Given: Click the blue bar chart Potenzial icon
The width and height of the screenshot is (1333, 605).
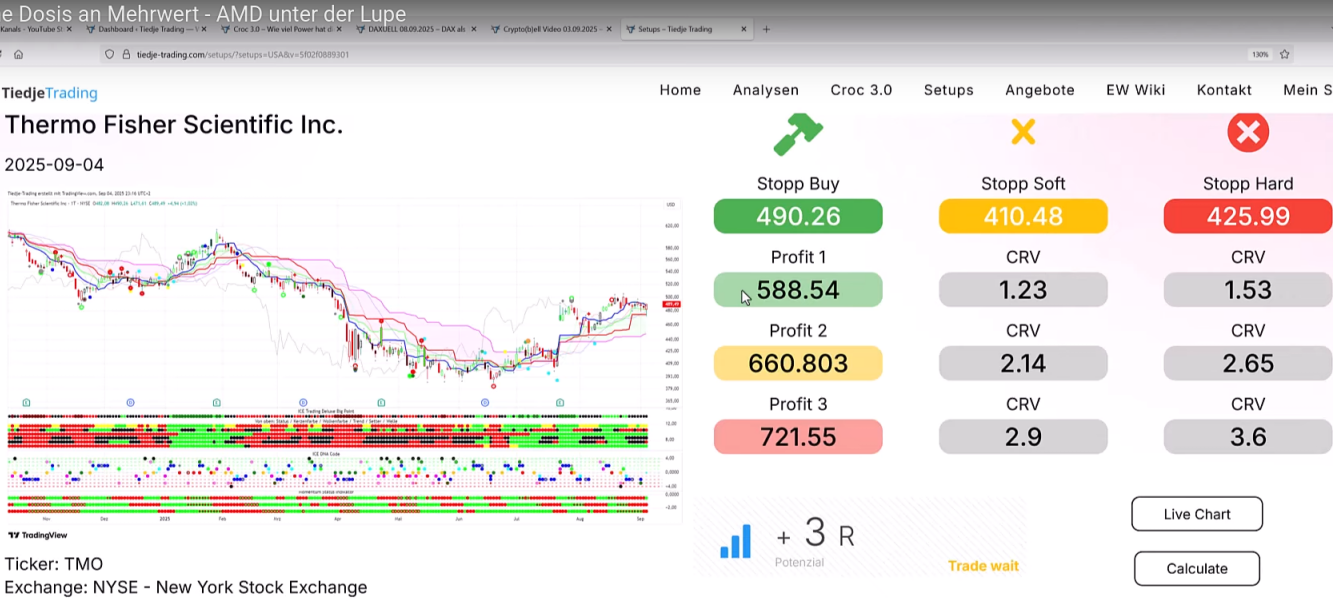Looking at the screenshot, I should coord(735,541).
